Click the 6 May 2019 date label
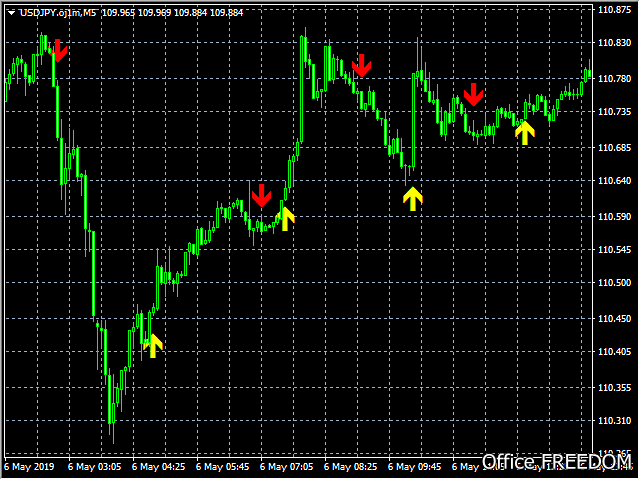This screenshot has width=640, height=480. pyautogui.click(x=29, y=467)
